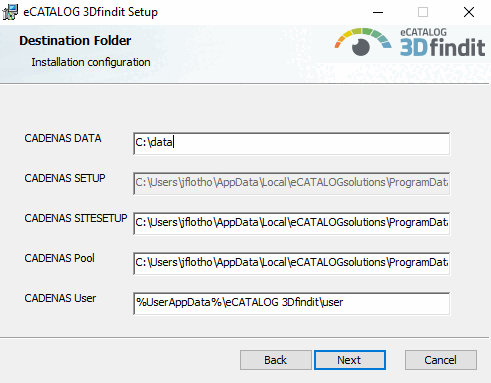Click the 'Destination Folder' heading
Screen dimensions: 491x383
(x=75, y=41)
